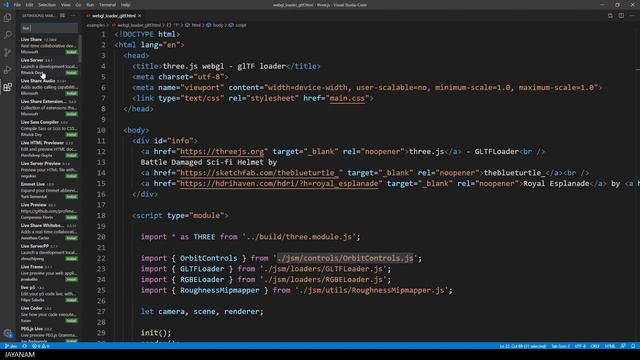Open the Explorer view in activity bar

click(x=7, y=18)
